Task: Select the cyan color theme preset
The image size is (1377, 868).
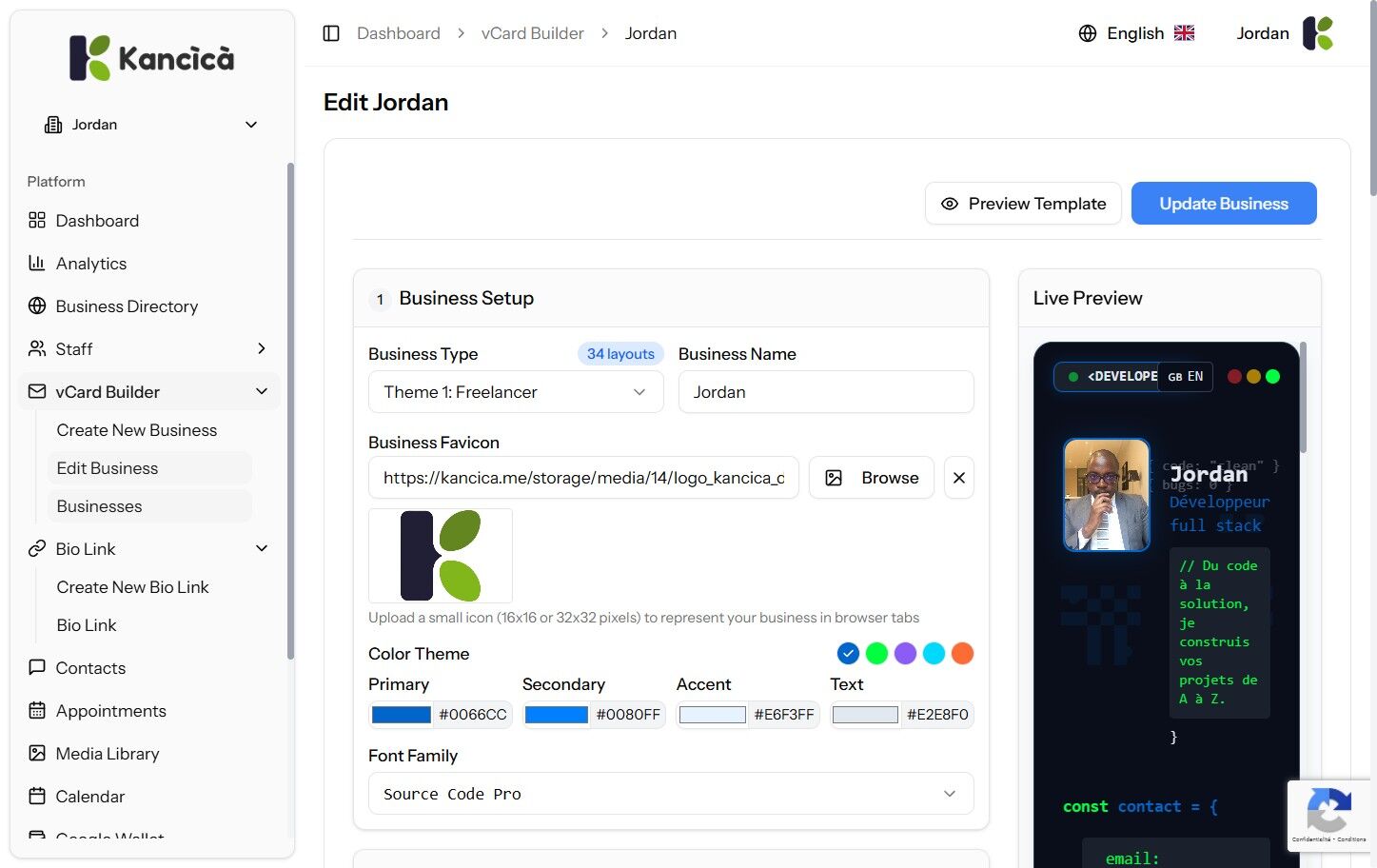Action: [934, 654]
